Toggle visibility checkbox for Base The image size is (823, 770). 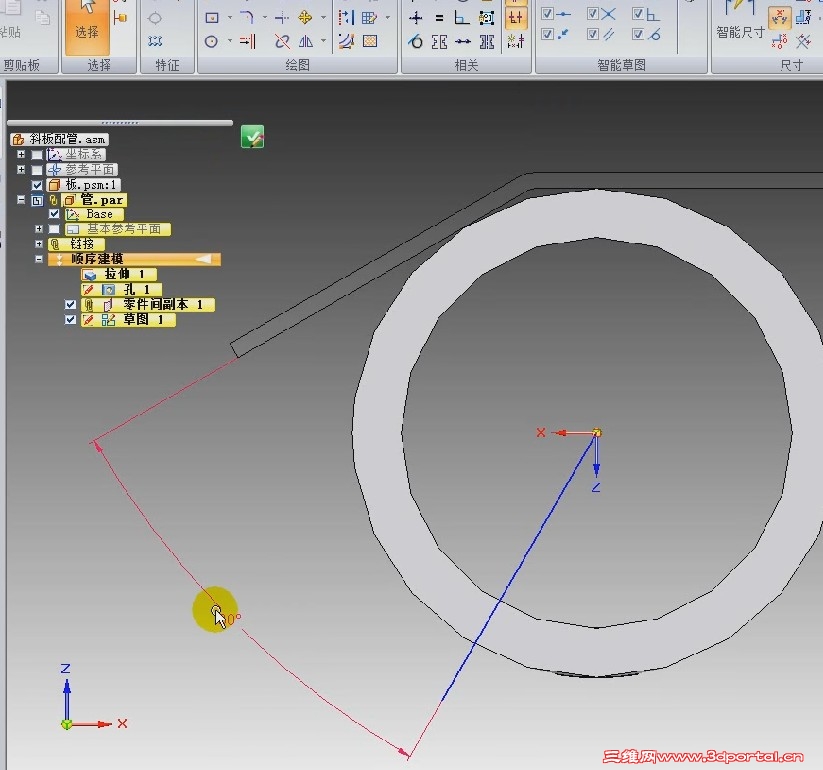click(x=54, y=214)
